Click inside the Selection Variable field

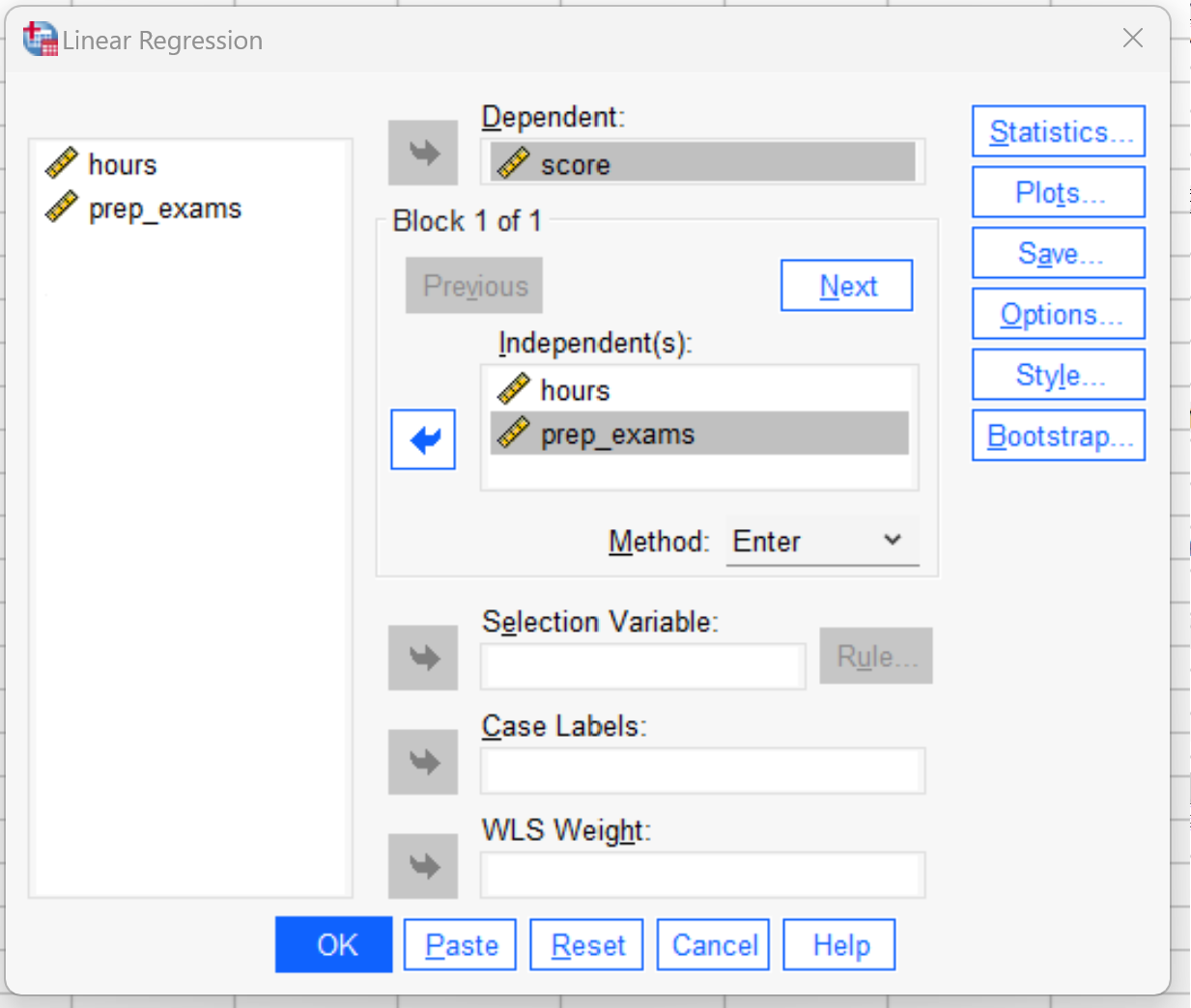pyautogui.click(x=641, y=665)
